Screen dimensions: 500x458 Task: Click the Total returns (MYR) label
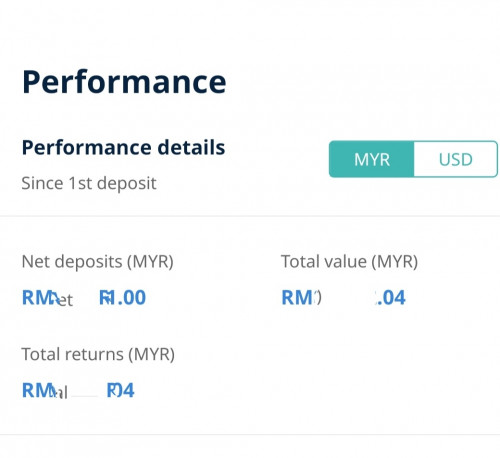tap(98, 354)
